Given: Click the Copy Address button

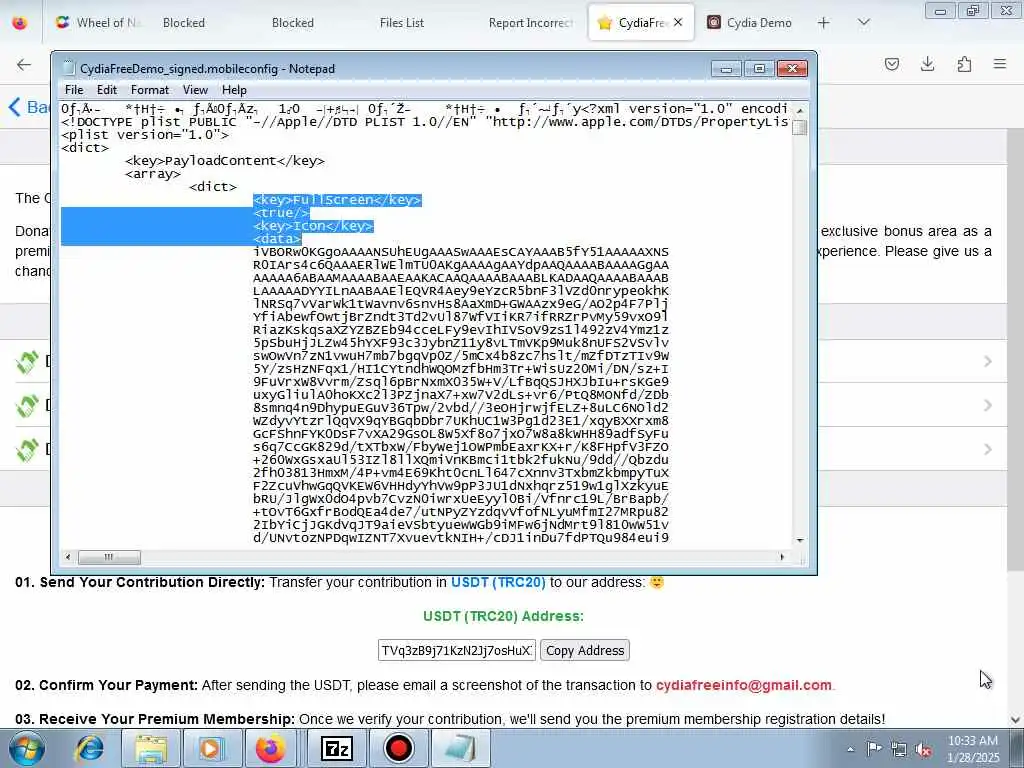Looking at the screenshot, I should click(584, 650).
